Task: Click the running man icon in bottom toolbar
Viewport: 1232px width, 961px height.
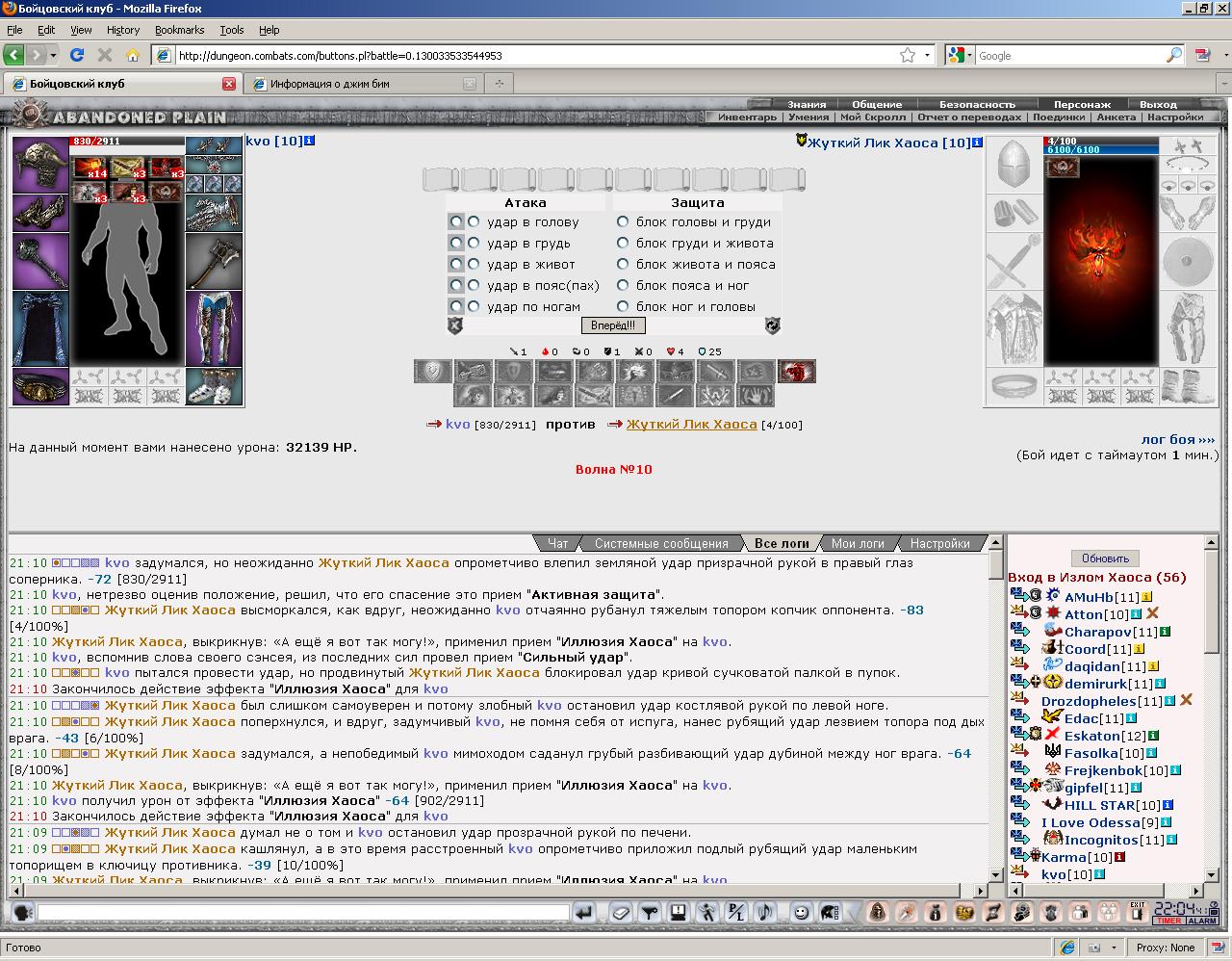Action: coord(707,911)
